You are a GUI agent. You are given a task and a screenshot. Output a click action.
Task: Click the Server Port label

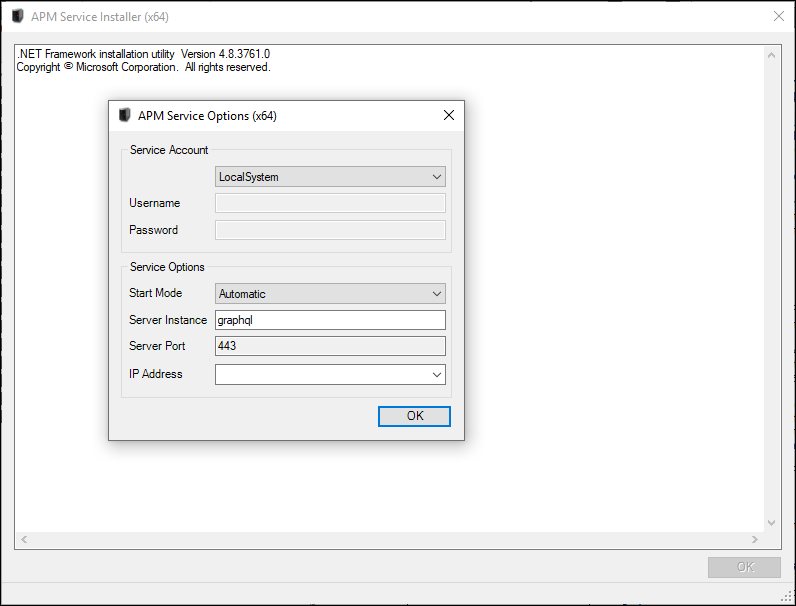157,346
